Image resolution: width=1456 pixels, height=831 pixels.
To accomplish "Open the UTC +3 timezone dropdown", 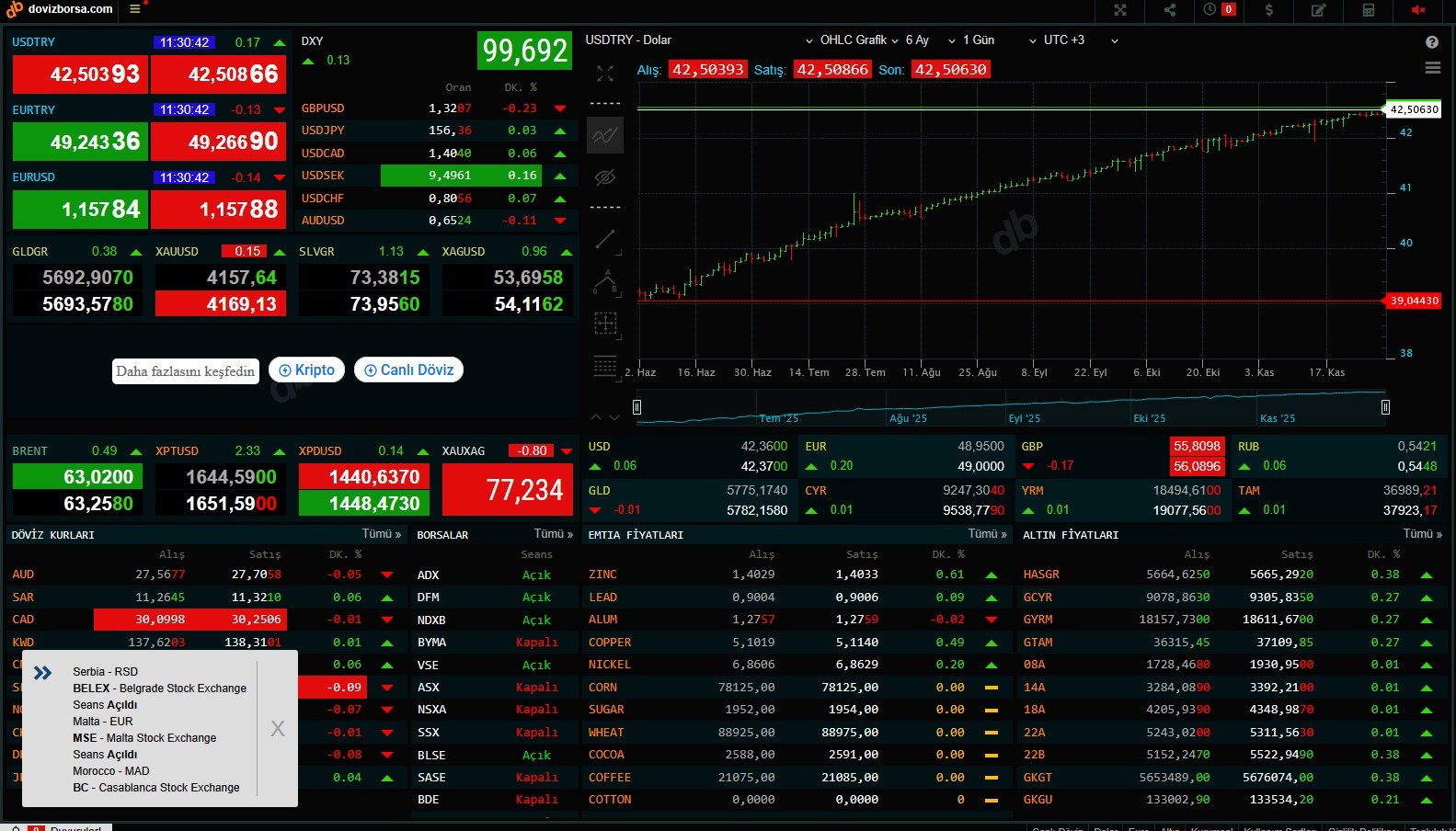I will (x=1072, y=40).
